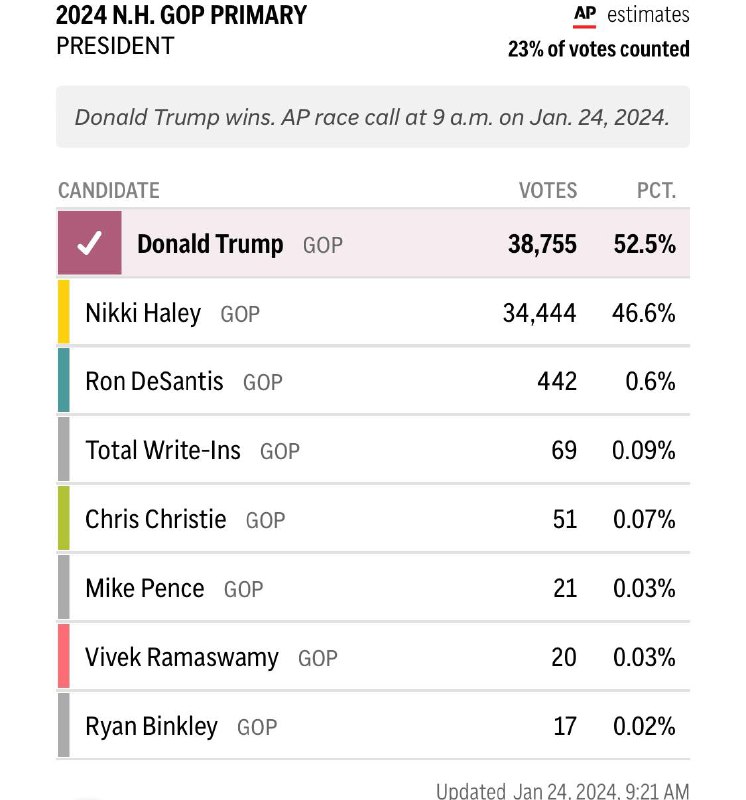Click Ron DeSantis's teal color bar
This screenshot has width=746, height=800.
click(64, 381)
